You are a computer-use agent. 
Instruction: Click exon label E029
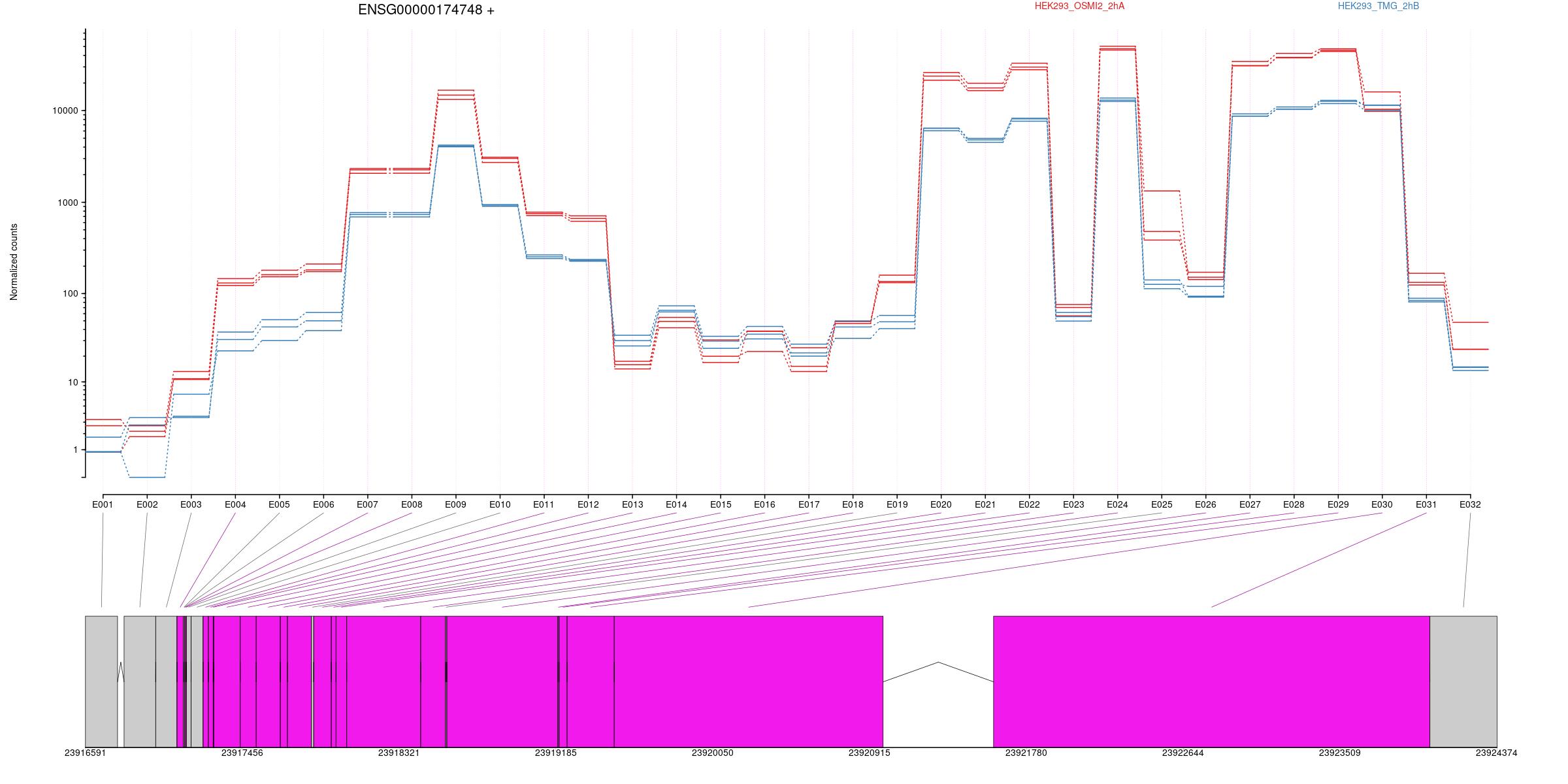pyautogui.click(x=1338, y=504)
